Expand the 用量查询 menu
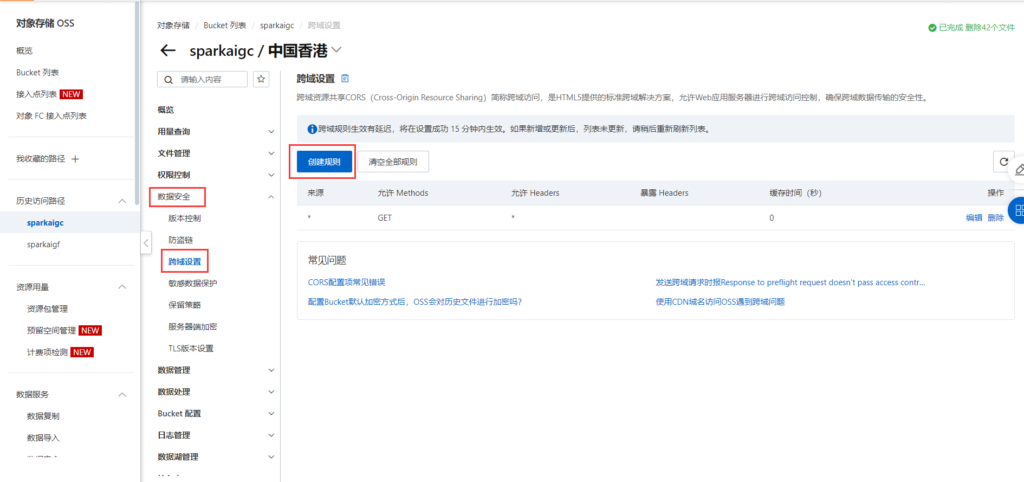Image resolution: width=1024 pixels, height=482 pixels. (x=271, y=132)
